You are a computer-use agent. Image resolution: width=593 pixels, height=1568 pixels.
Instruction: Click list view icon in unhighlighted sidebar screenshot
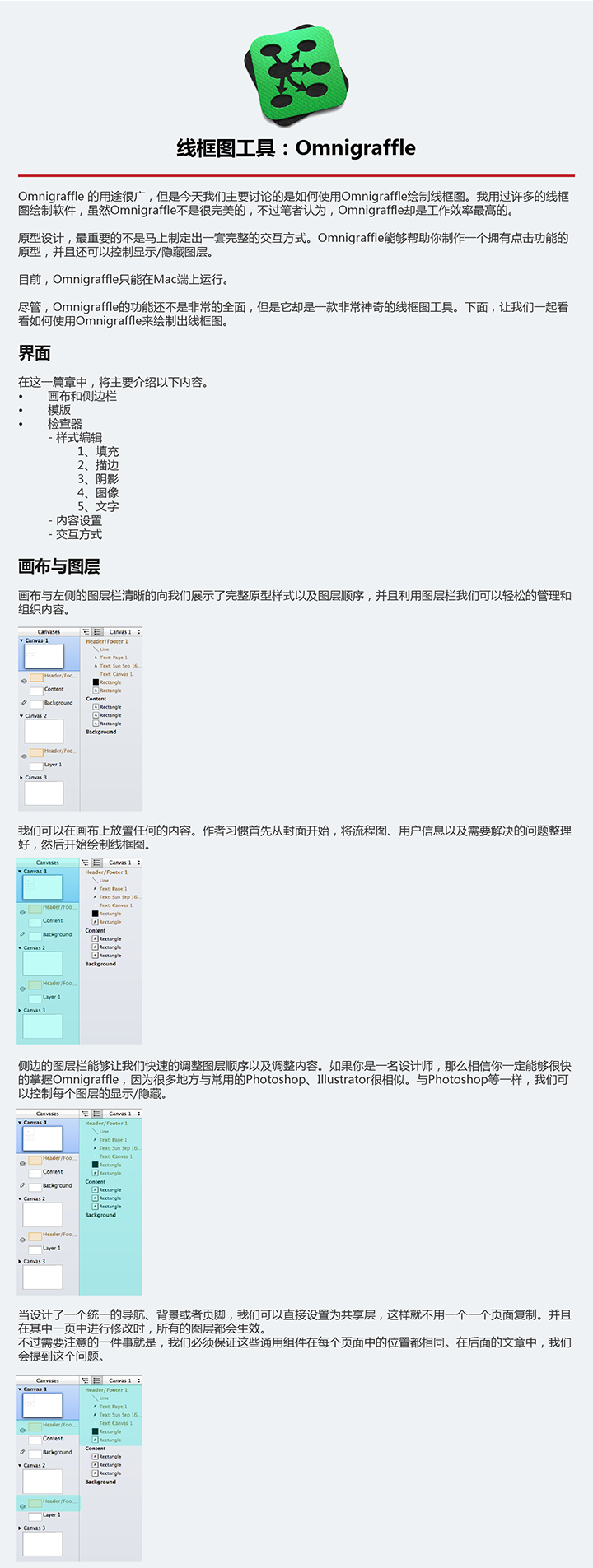[97, 632]
